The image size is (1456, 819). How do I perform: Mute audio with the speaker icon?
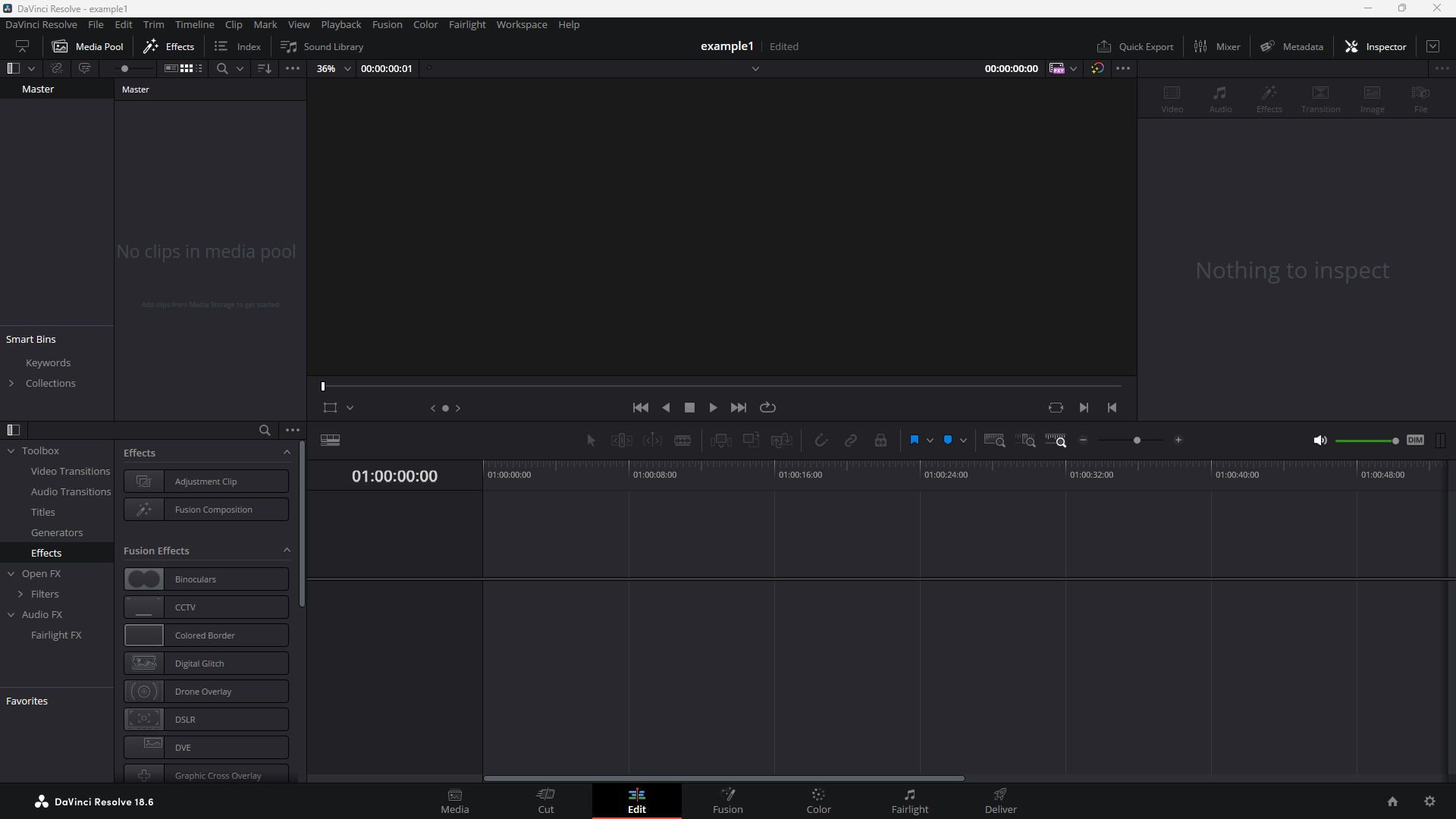point(1319,441)
